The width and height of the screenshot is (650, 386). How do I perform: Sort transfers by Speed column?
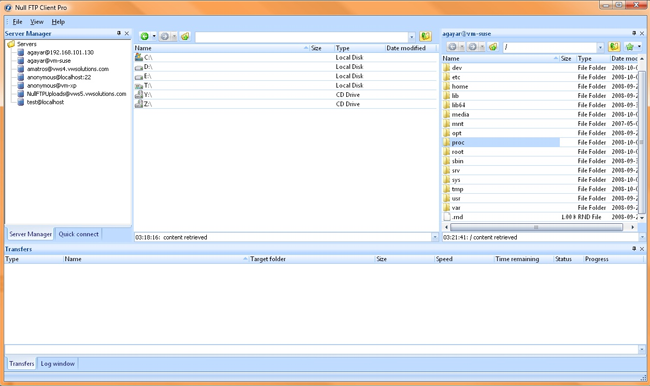click(464, 259)
